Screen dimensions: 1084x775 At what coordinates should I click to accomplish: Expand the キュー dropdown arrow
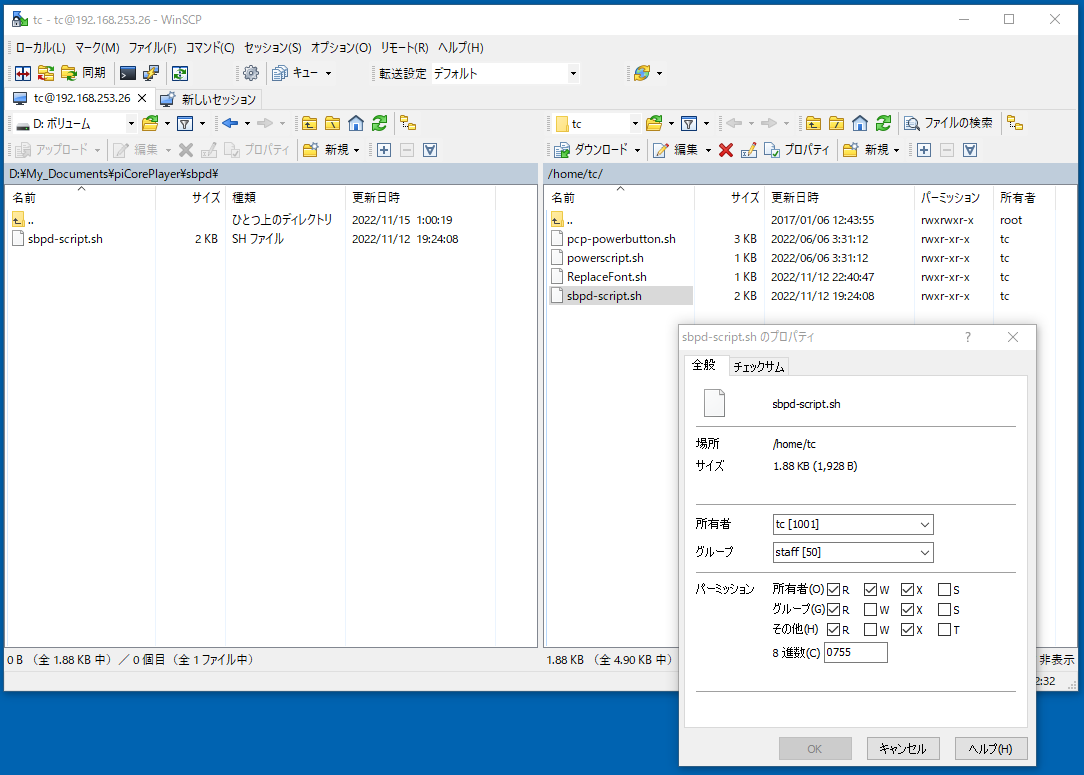(x=328, y=73)
